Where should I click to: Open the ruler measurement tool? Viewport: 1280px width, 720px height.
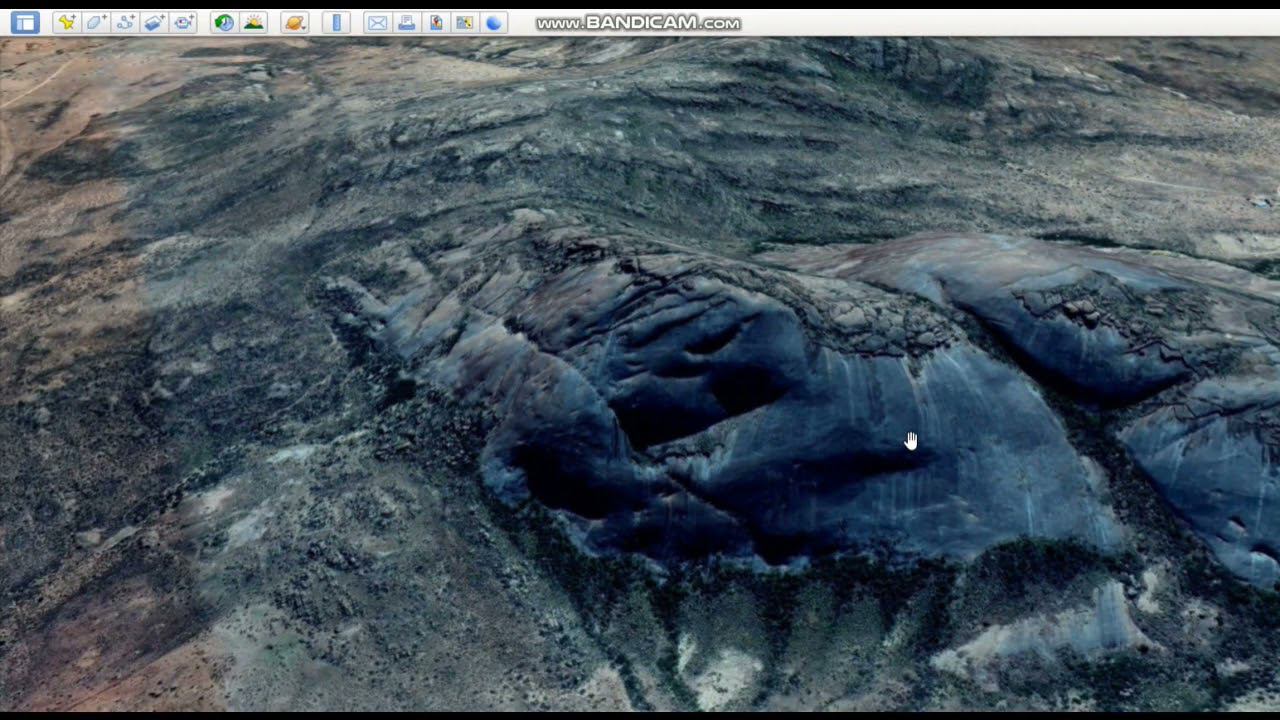point(336,22)
